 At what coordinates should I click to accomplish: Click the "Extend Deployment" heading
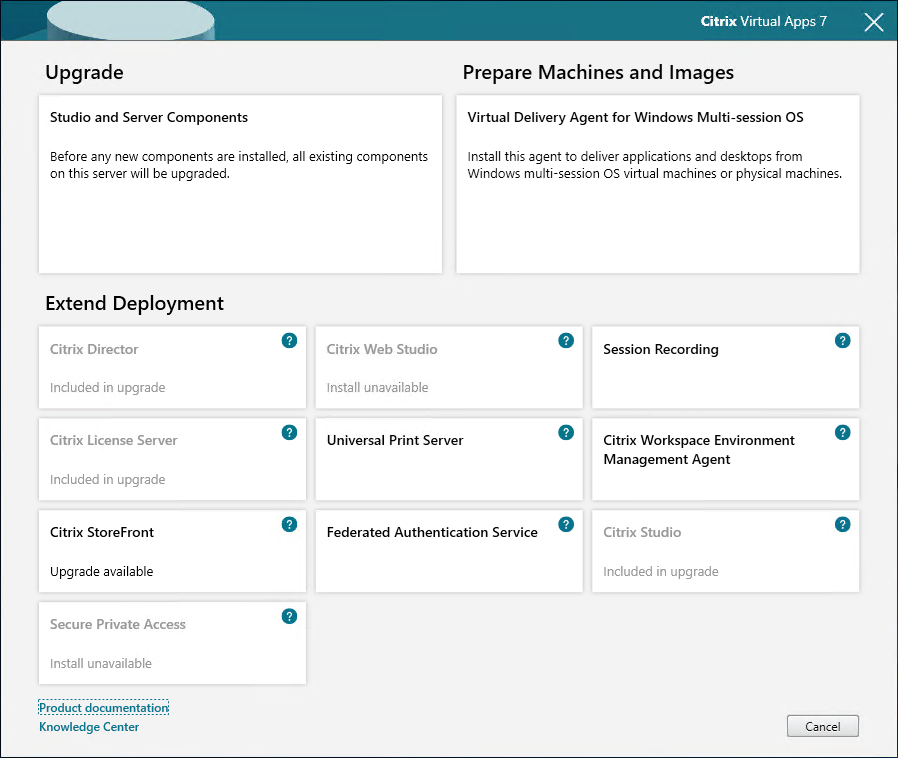tap(135, 303)
